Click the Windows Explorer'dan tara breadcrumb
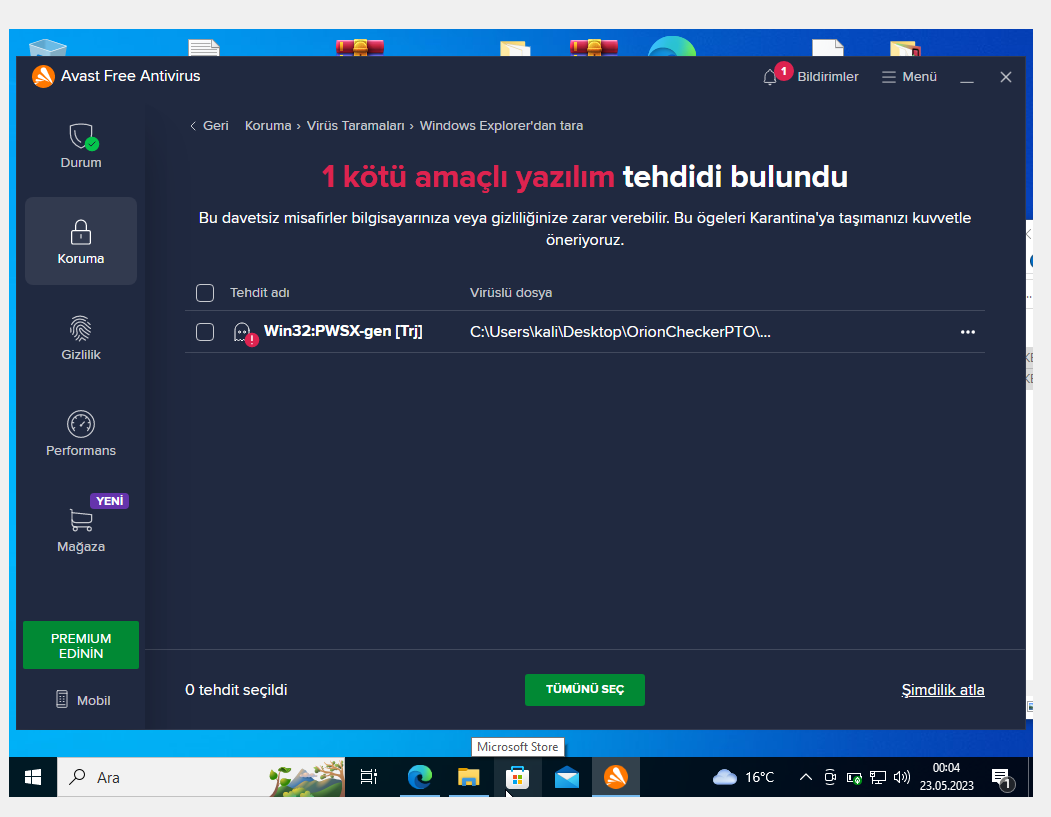Screen dimensions: 1051x817 [501, 126]
